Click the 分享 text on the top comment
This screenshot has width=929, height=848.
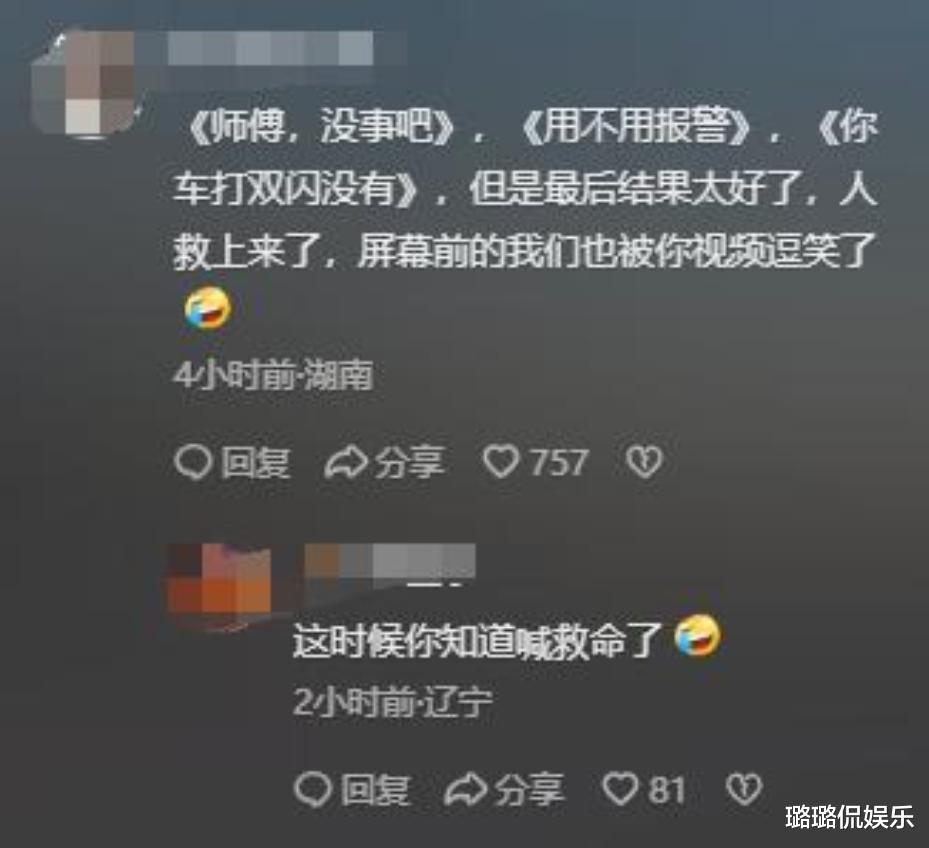click(409, 462)
